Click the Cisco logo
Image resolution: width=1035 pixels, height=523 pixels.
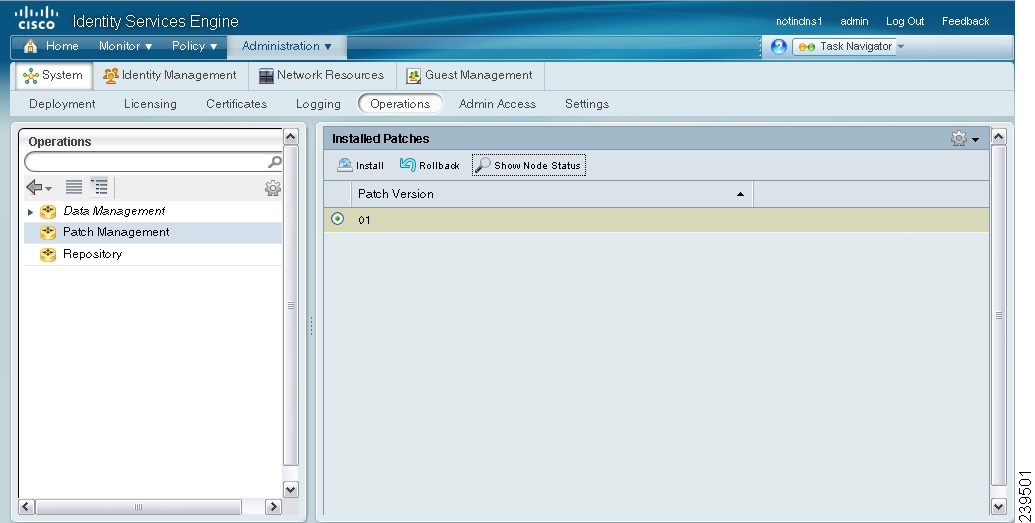[36, 18]
